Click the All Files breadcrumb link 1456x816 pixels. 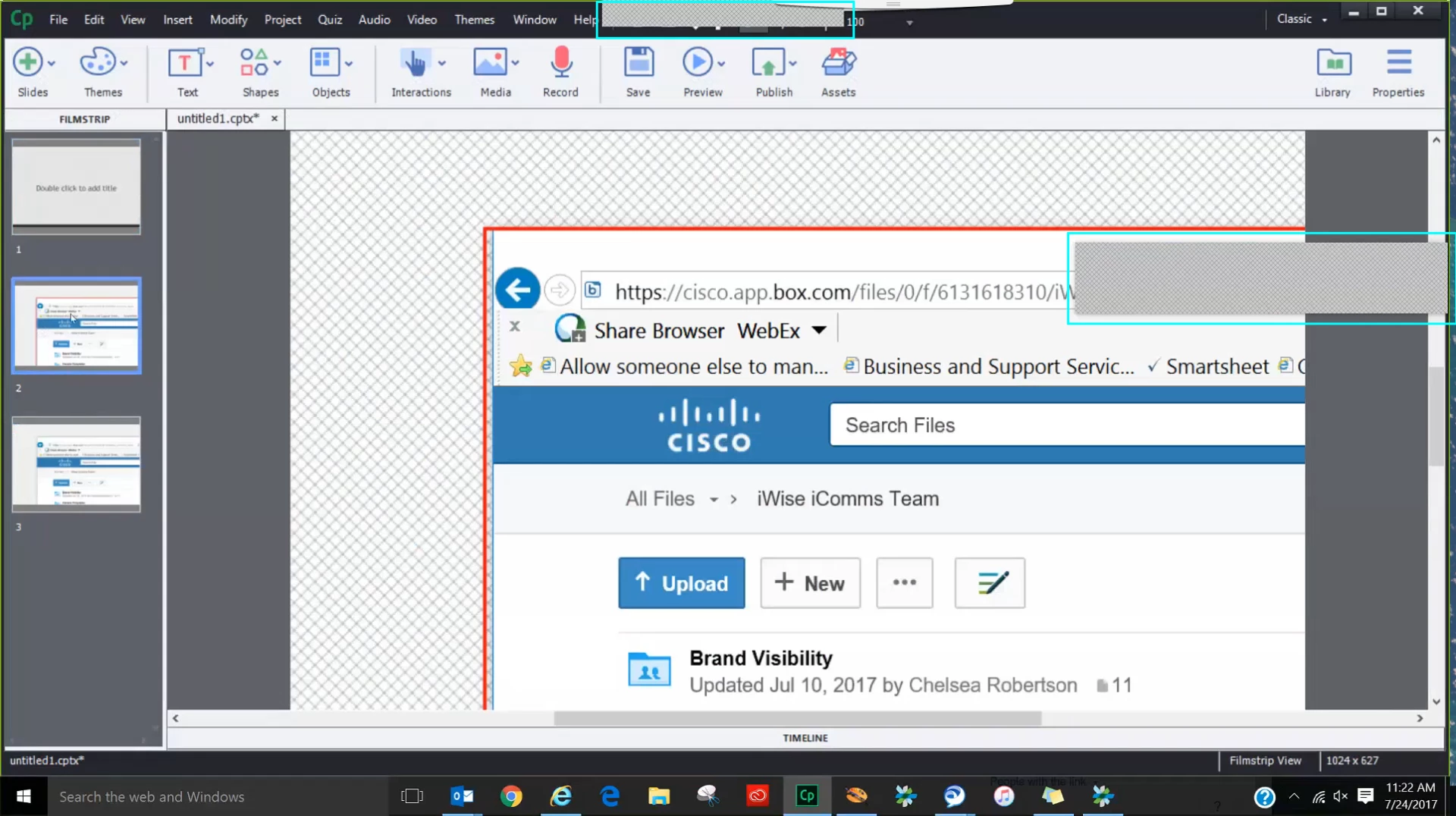(660, 498)
